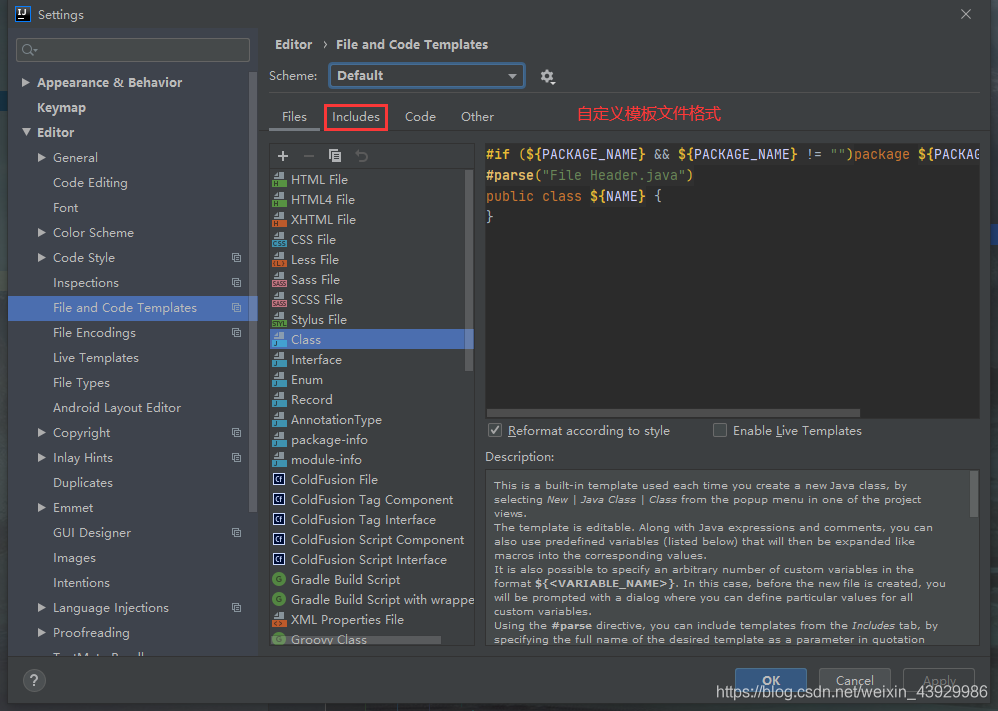Select the HTML File template icon

coord(279,180)
